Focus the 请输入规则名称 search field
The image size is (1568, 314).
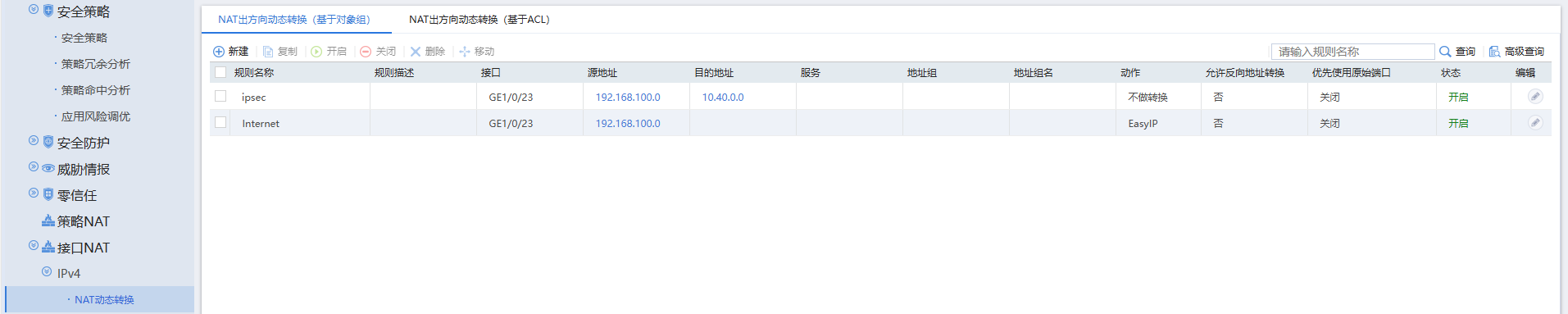1352,52
